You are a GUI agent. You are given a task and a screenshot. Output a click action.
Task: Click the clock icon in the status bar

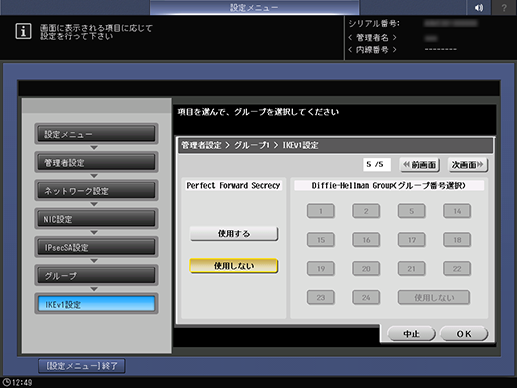6,382
